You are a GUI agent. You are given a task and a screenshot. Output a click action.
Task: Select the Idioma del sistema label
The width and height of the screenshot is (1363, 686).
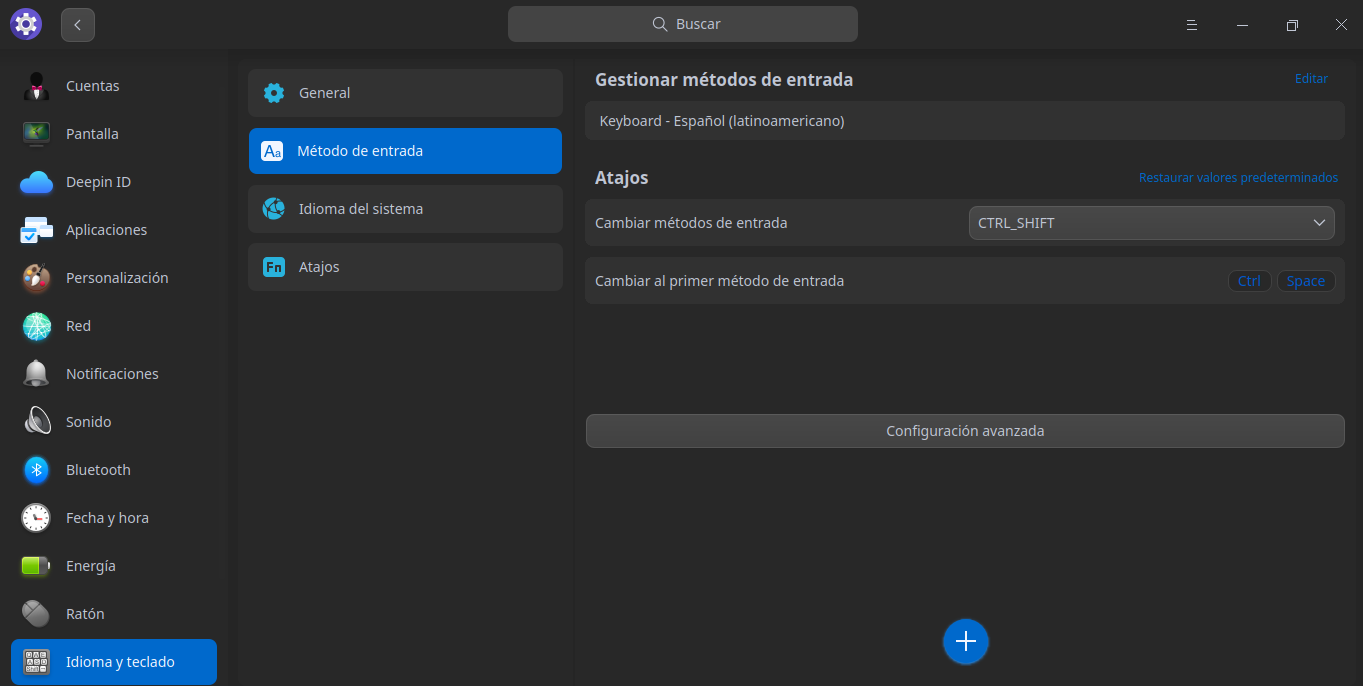[361, 209]
